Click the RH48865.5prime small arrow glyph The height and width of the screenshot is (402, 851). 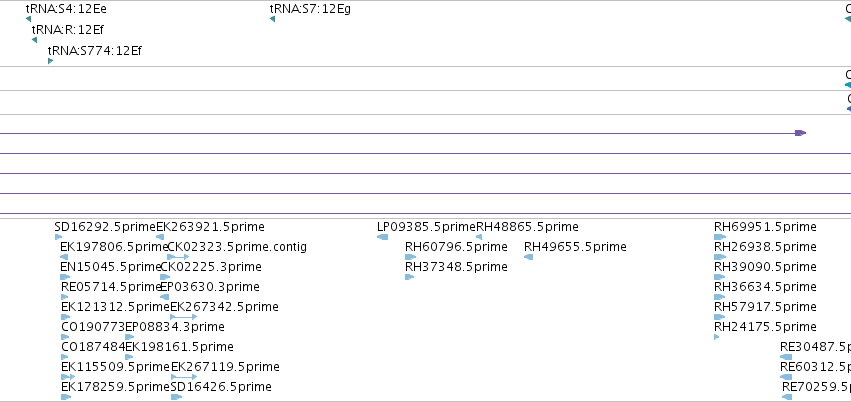[479, 237]
